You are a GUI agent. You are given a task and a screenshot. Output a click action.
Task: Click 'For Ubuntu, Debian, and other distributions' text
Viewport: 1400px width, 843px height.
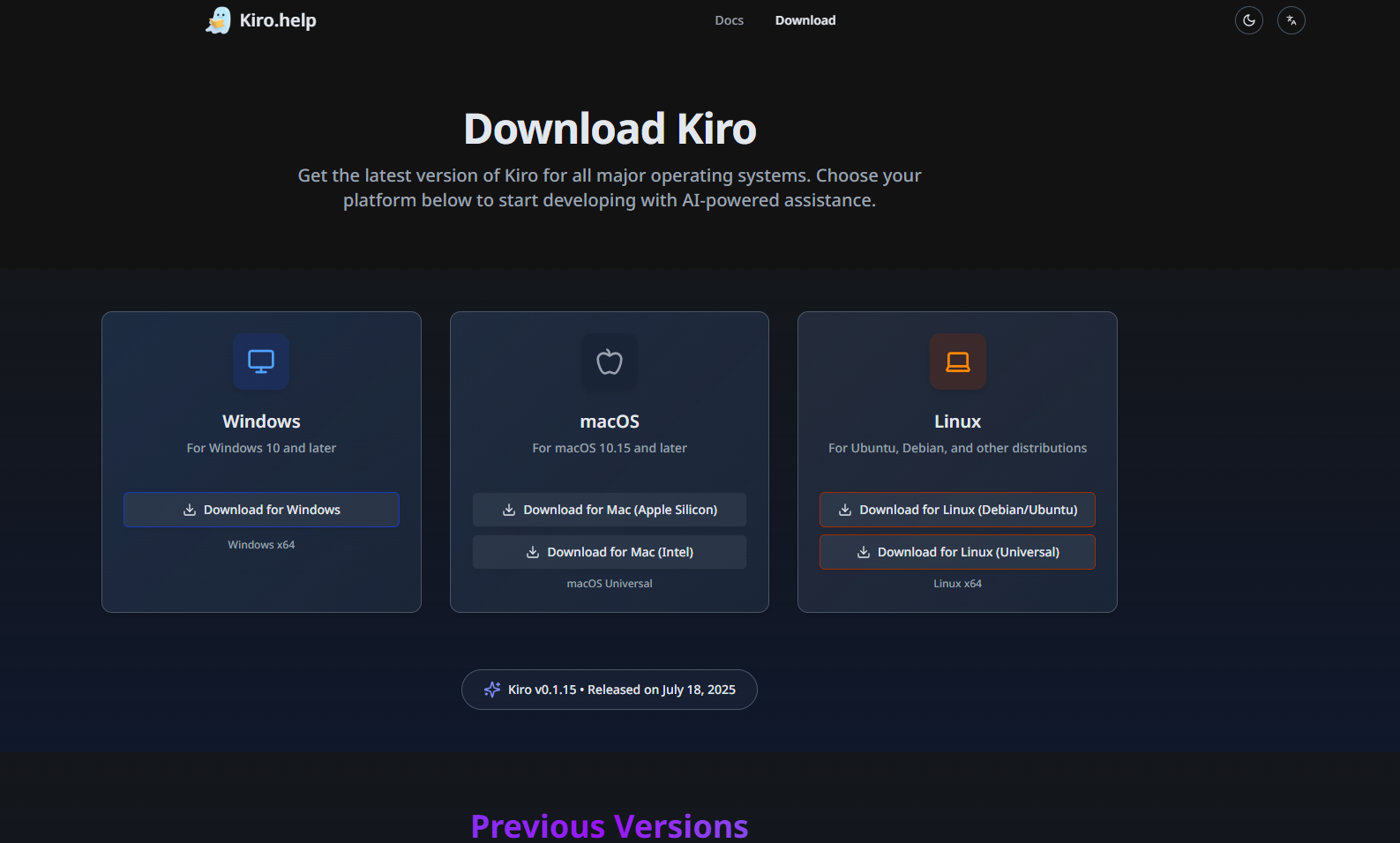[958, 448]
